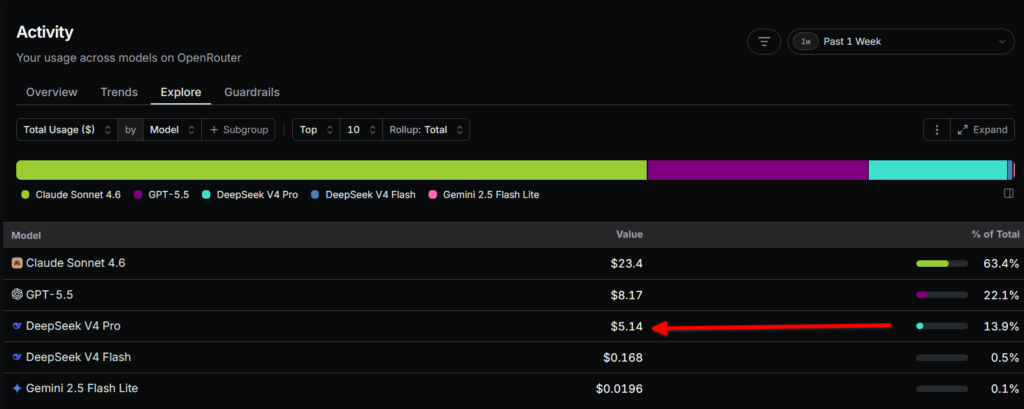This screenshot has width=1024, height=409.
Task: Click the 0.1% progress bar
Action: 942,389
